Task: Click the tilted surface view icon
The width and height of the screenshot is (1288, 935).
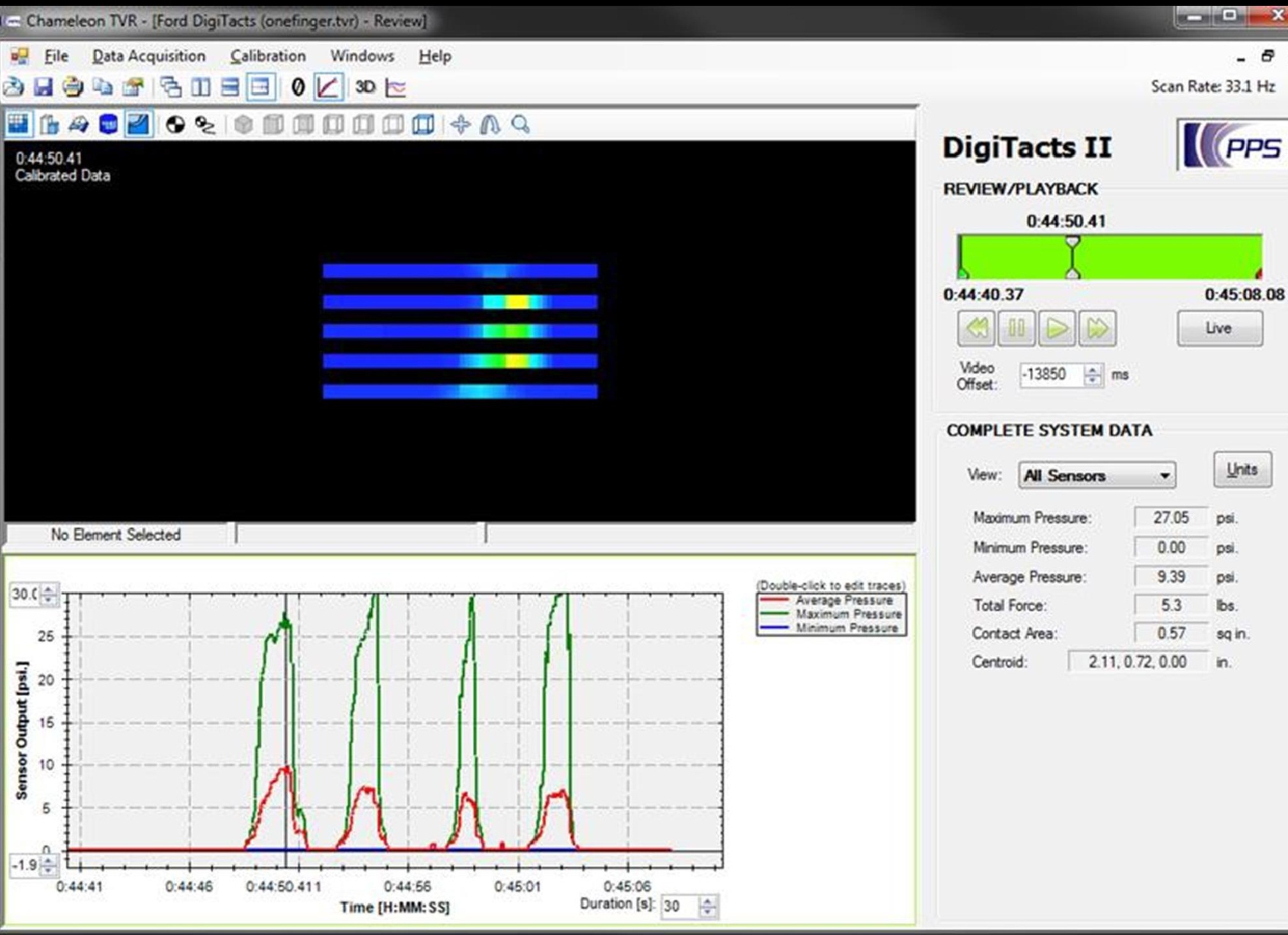Action: 79,125
